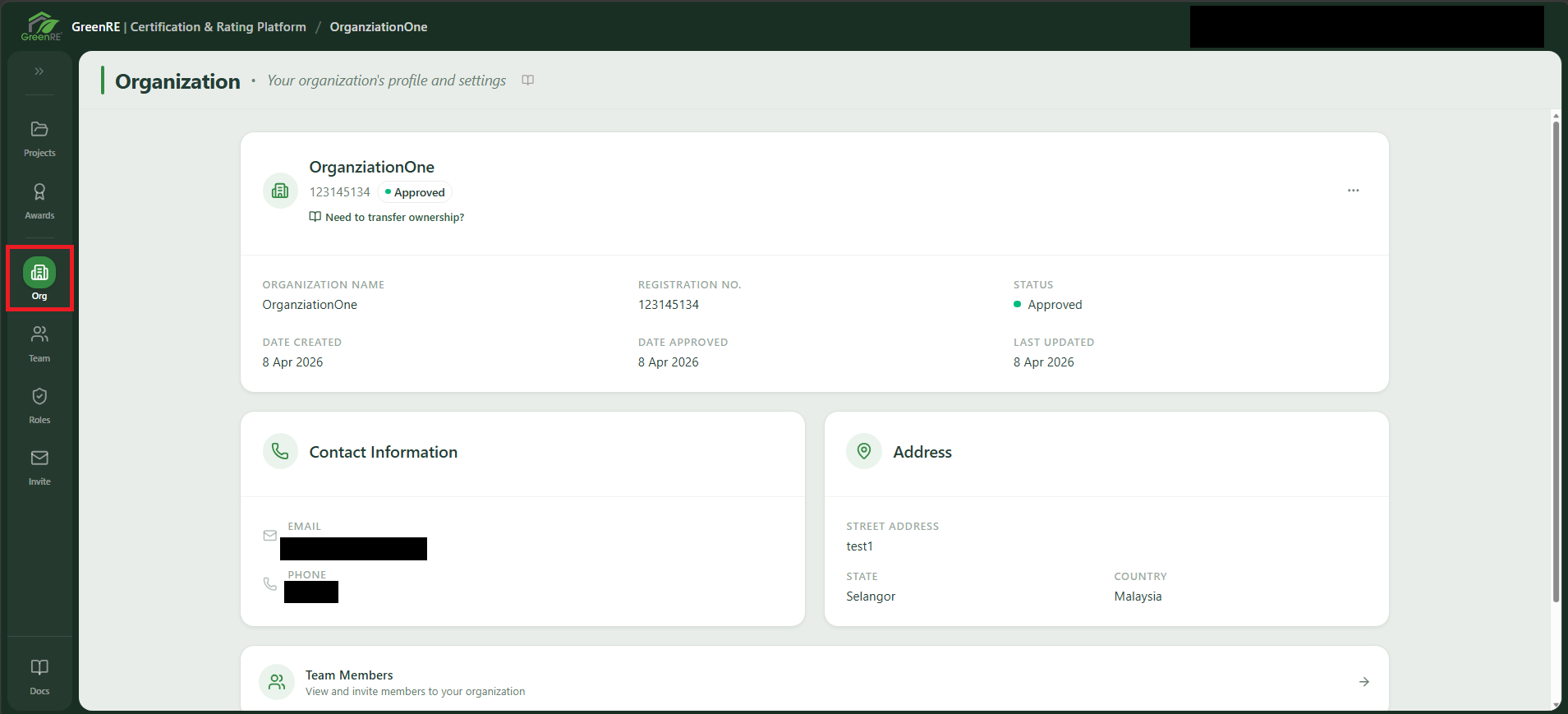The image size is (1568, 714).
Task: Go to Team in the sidebar
Action: click(39, 344)
